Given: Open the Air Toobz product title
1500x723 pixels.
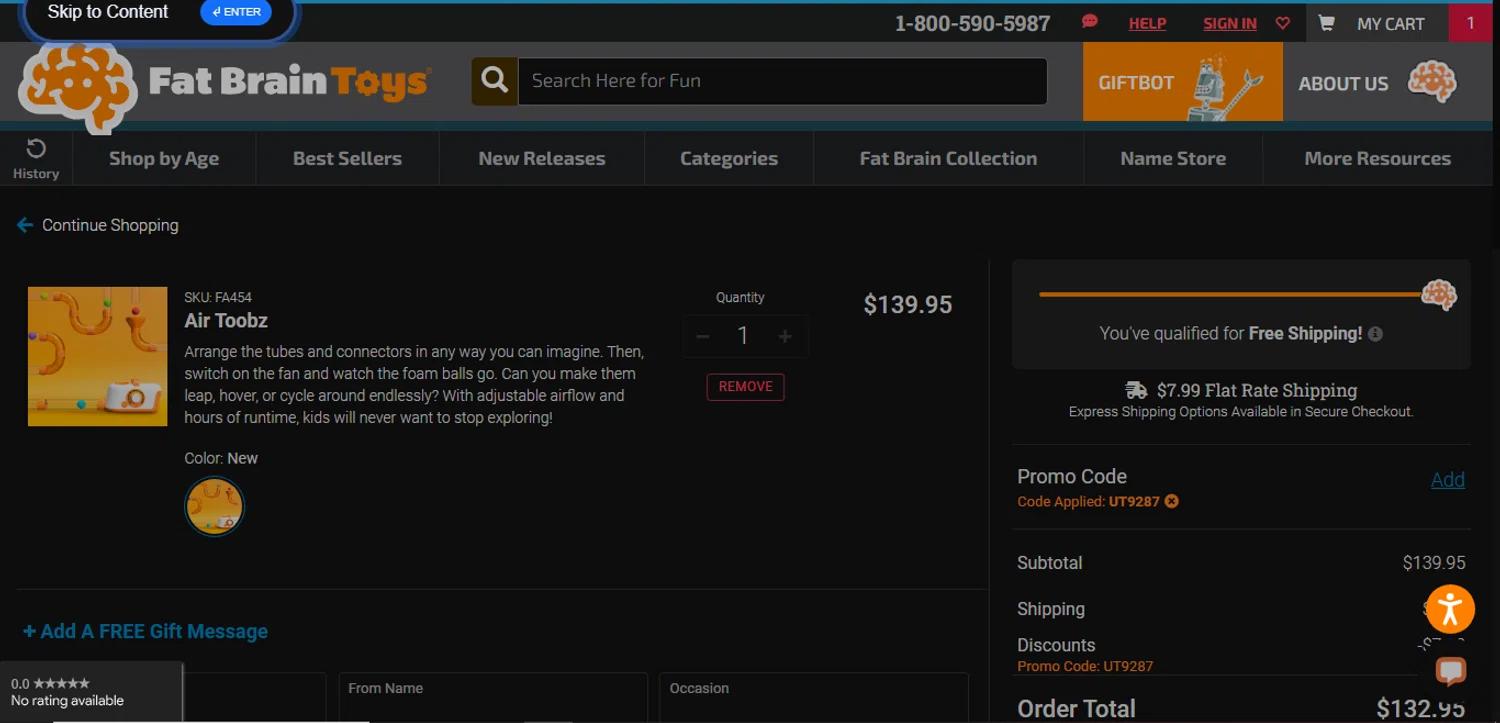Looking at the screenshot, I should [x=226, y=321].
